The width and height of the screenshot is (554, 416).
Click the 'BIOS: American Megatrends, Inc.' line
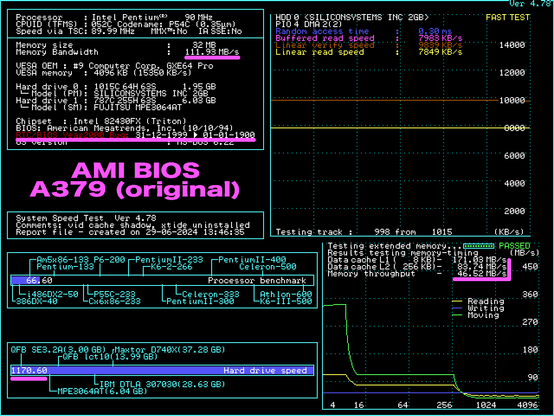point(124,128)
